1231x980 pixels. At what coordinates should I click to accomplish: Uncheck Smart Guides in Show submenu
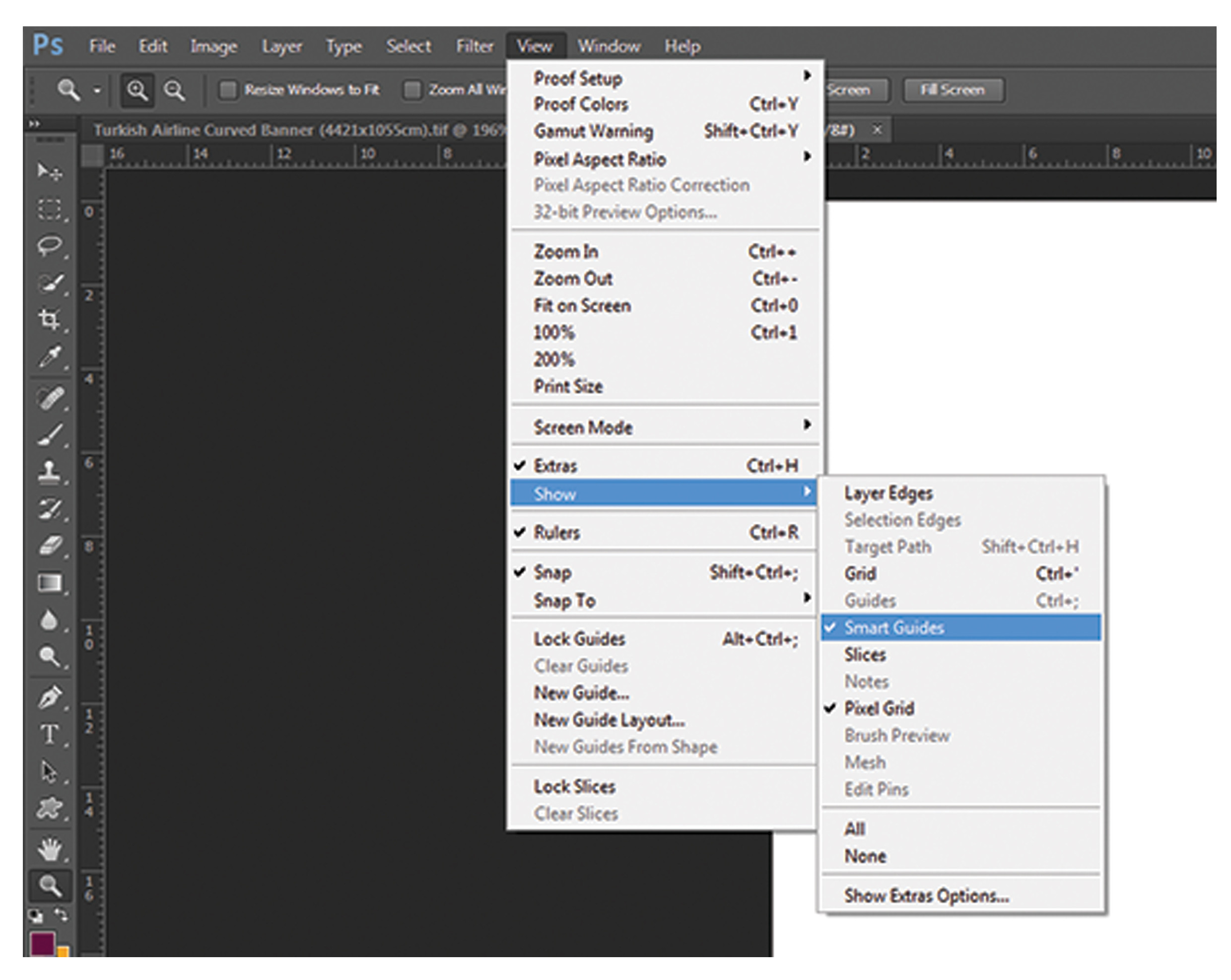(961, 628)
